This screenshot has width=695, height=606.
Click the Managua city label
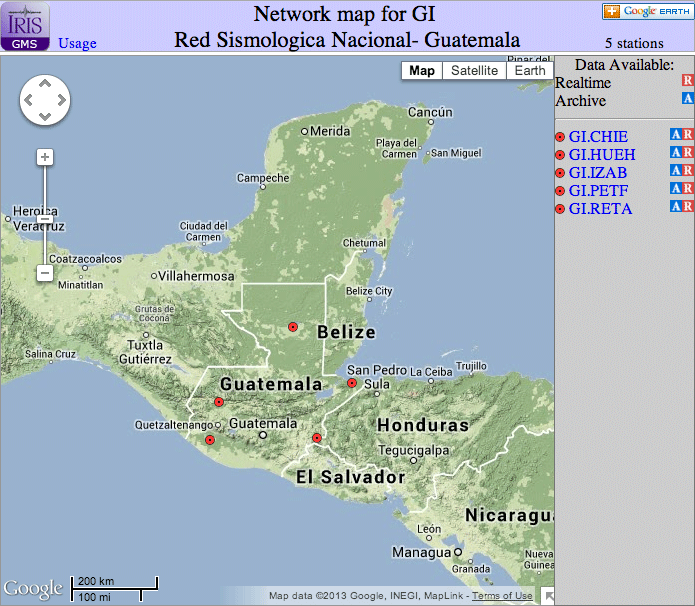point(422,552)
